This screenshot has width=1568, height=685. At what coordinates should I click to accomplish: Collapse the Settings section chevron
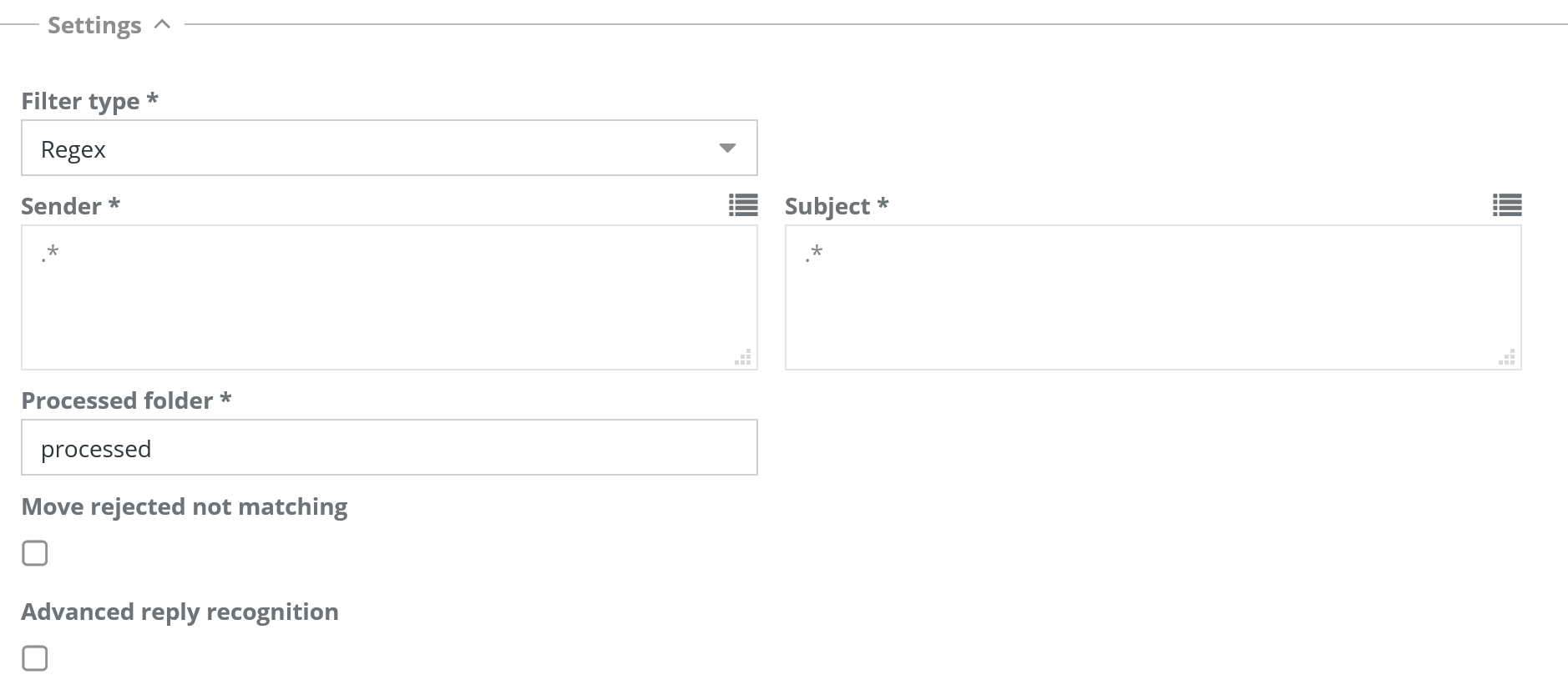click(x=163, y=25)
